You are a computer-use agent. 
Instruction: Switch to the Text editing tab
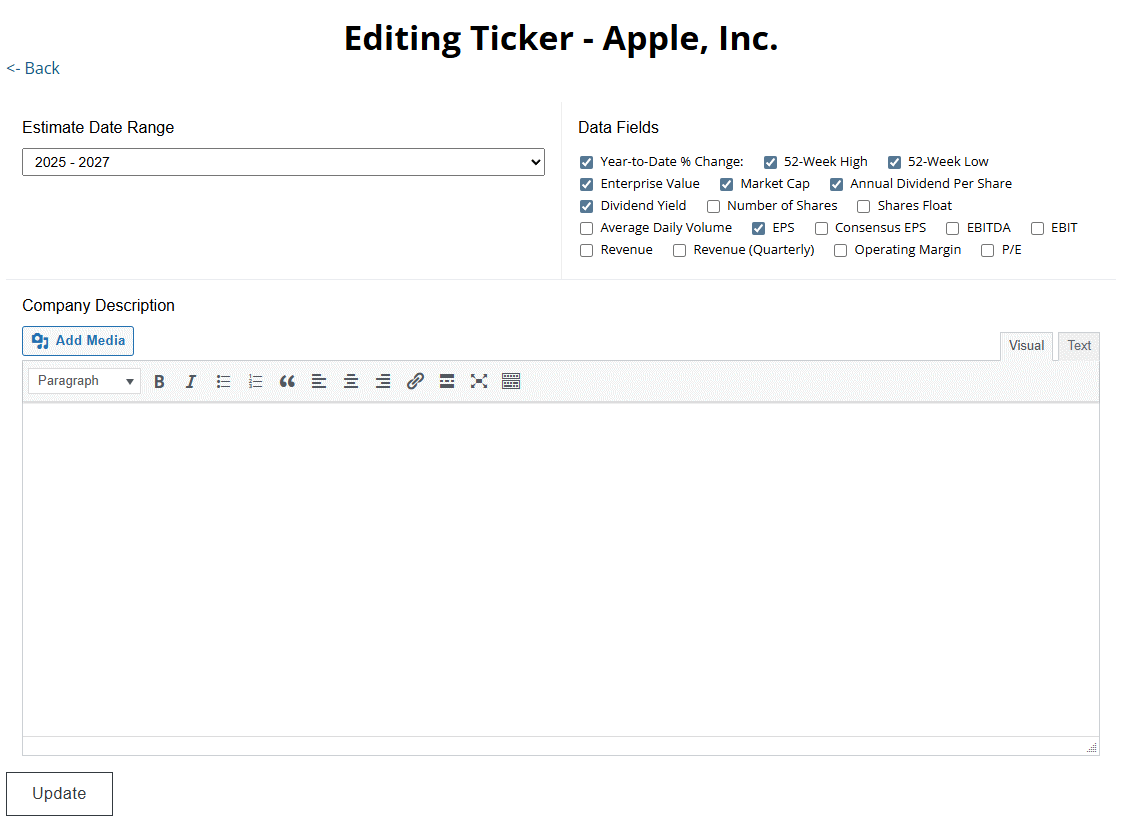click(x=1078, y=345)
